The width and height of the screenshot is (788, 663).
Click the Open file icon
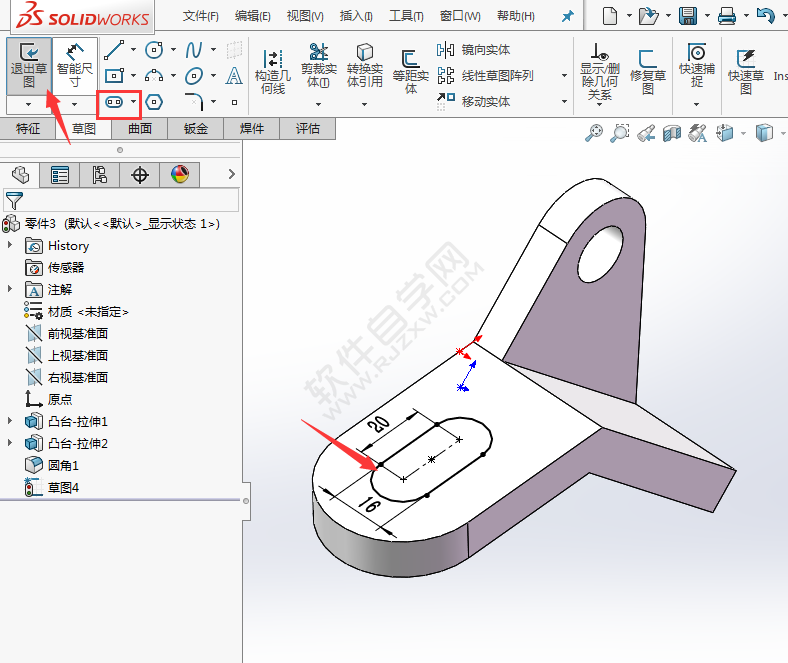coord(648,16)
